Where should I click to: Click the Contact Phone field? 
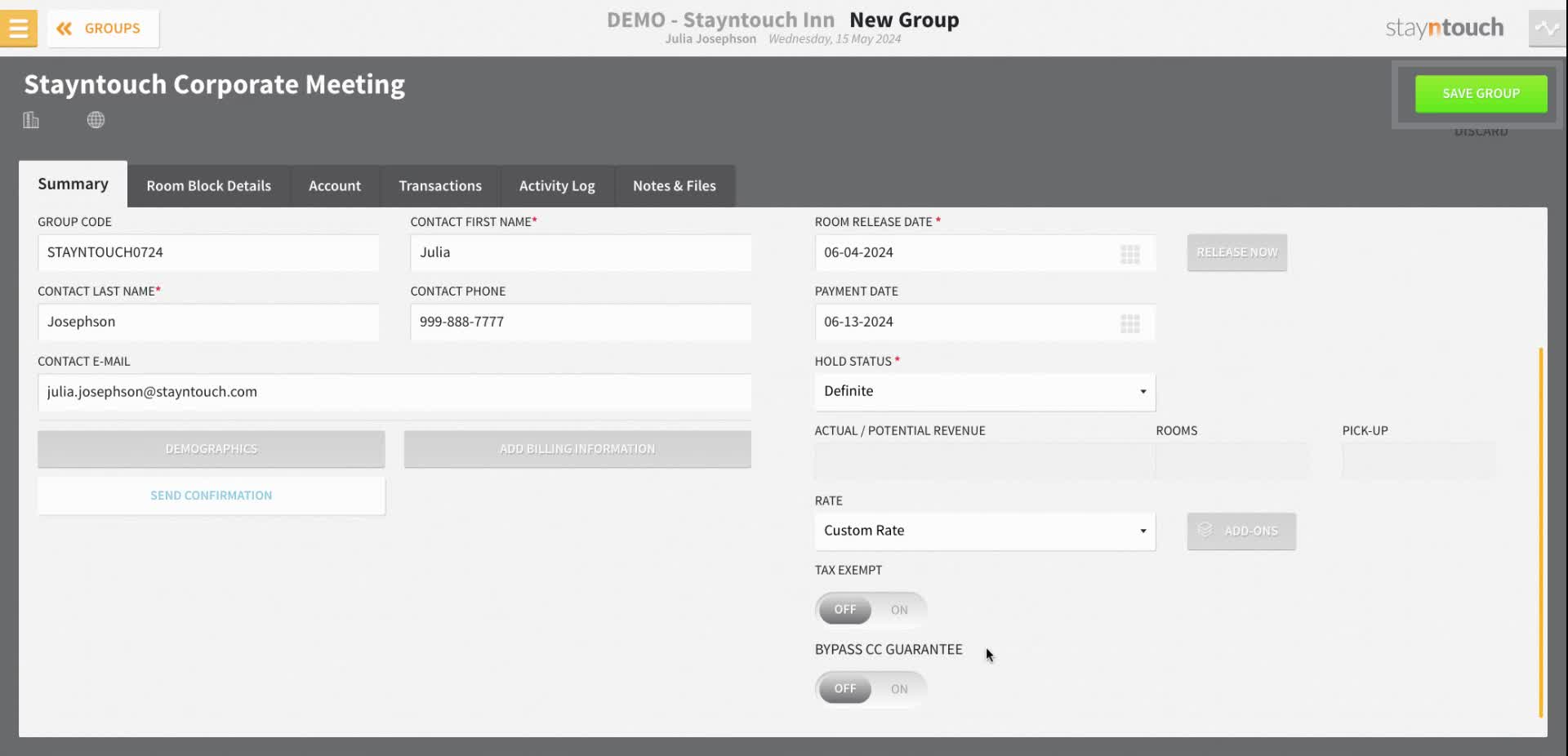click(x=581, y=322)
